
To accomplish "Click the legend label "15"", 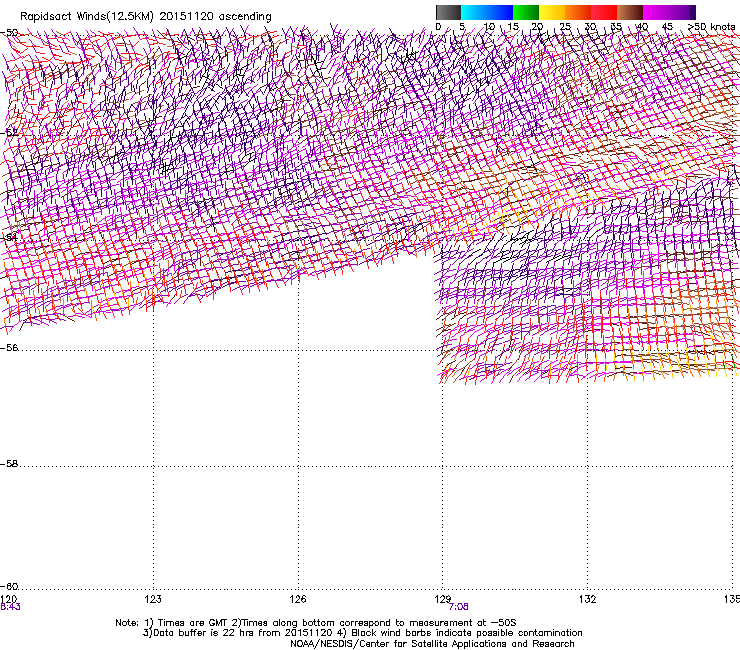I will (x=513, y=27).
